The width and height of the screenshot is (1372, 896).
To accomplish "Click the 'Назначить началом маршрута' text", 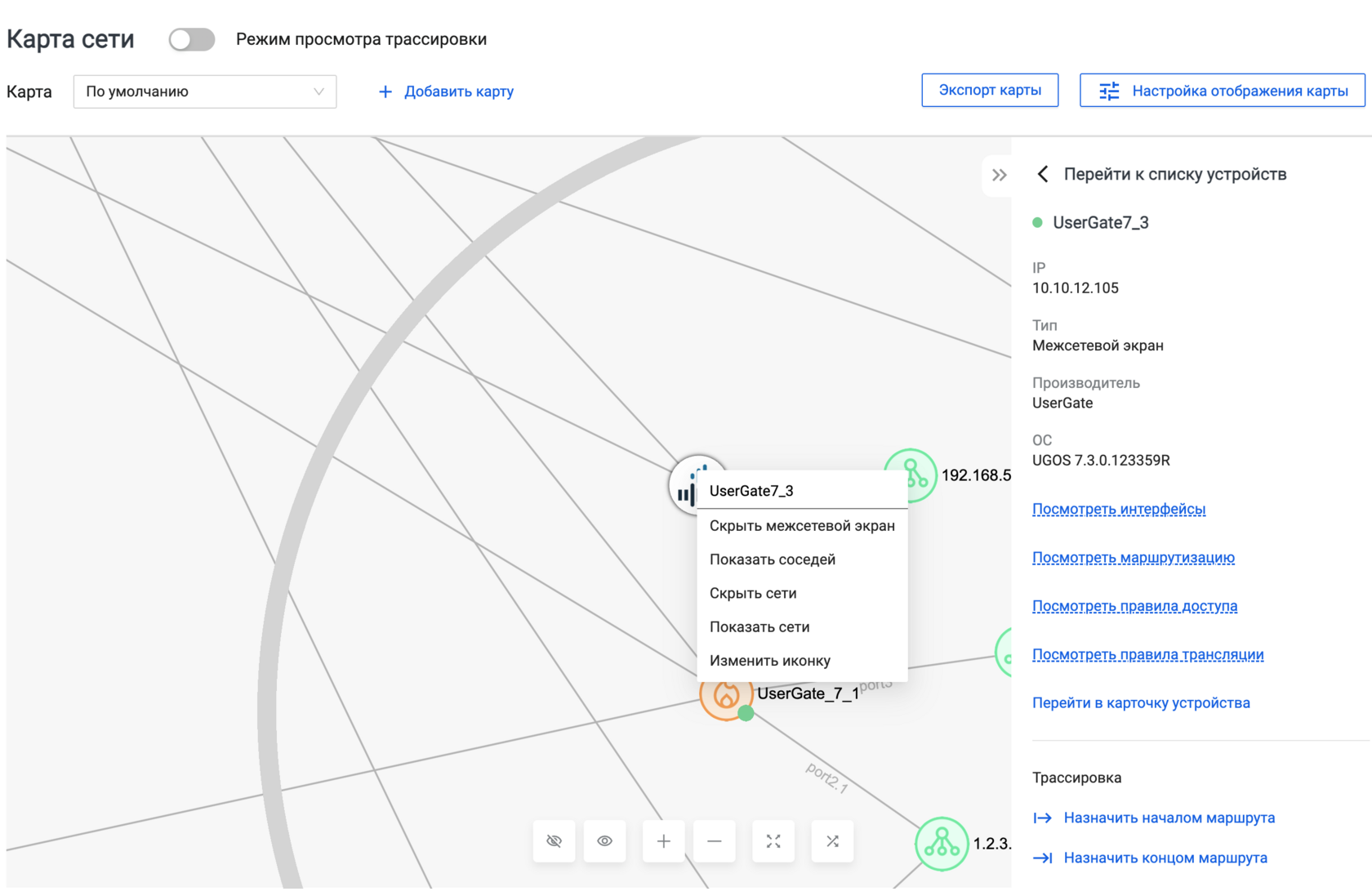I will (1169, 818).
